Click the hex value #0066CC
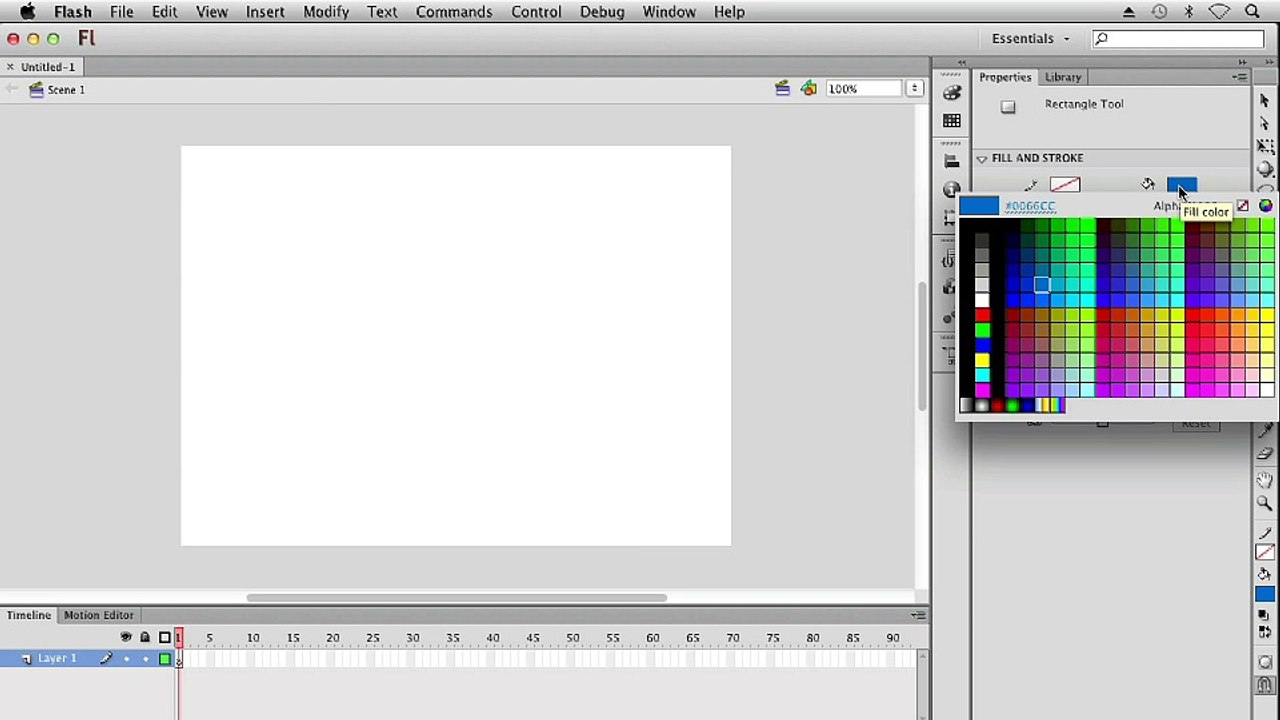The width and height of the screenshot is (1280, 720). point(1029,206)
